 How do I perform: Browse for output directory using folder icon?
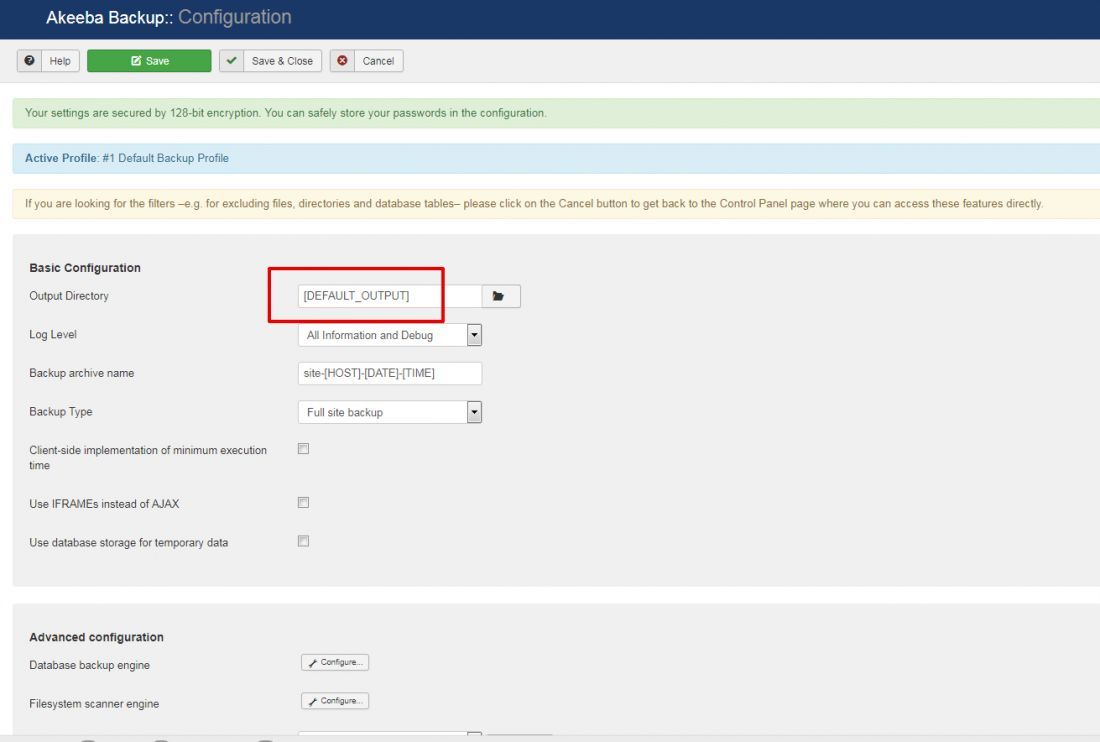[501, 296]
